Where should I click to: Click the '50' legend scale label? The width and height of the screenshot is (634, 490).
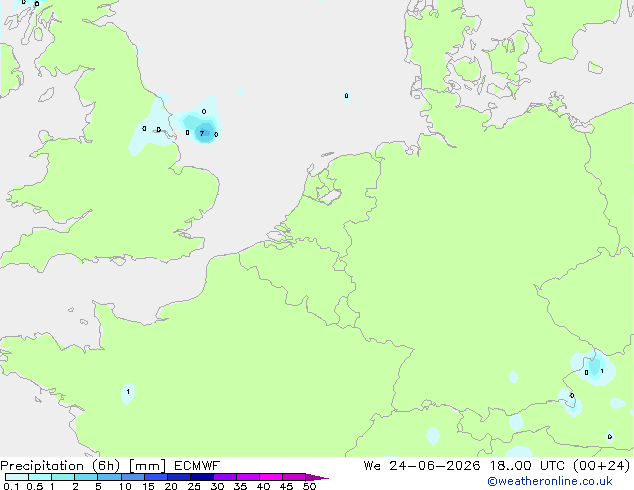pos(309,486)
